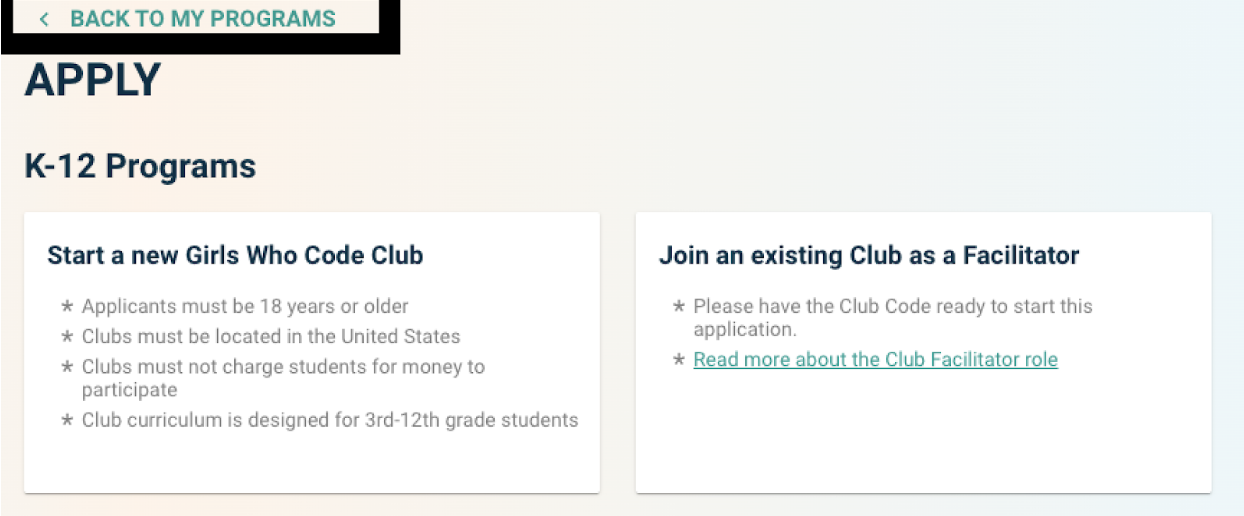This screenshot has height=516, width=1244.
Task: Select the "Start a new Girls Who Code Club" heading
Action: pyautogui.click(x=235, y=255)
